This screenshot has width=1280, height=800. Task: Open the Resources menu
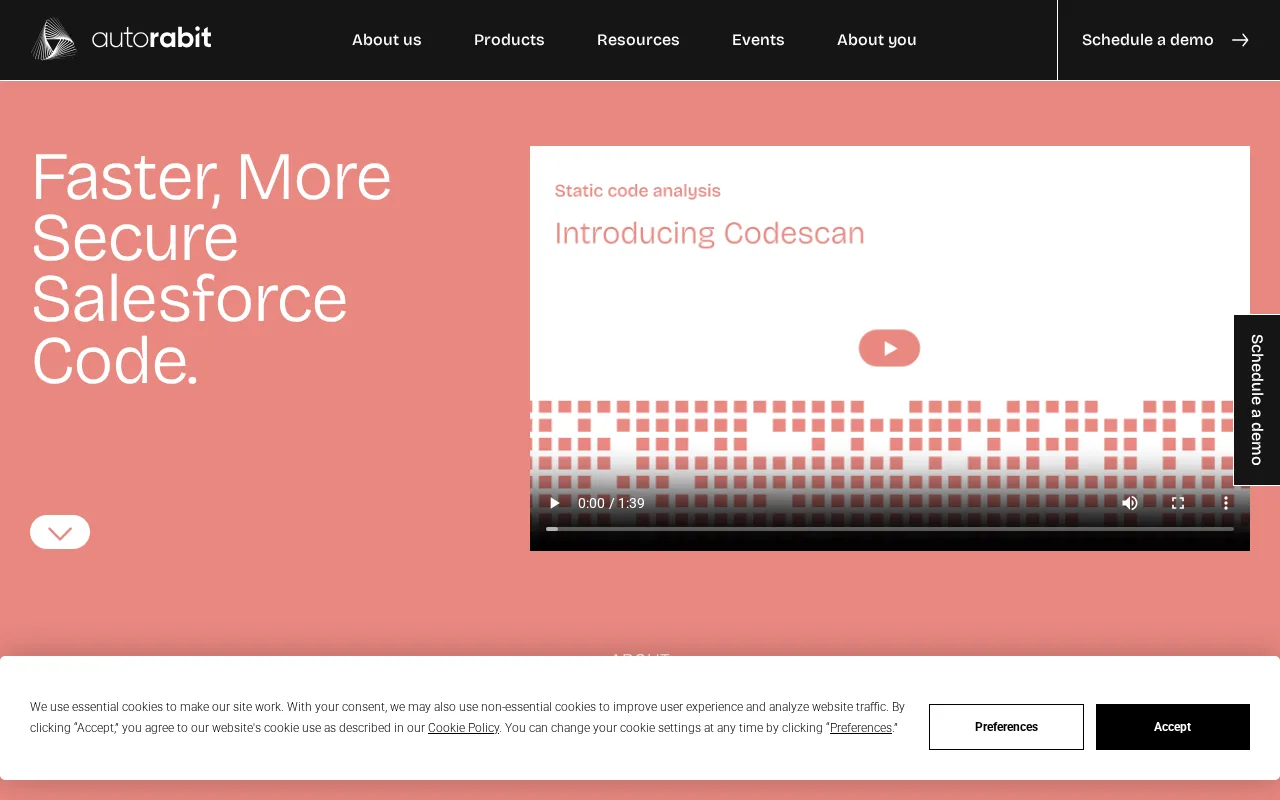[638, 40]
